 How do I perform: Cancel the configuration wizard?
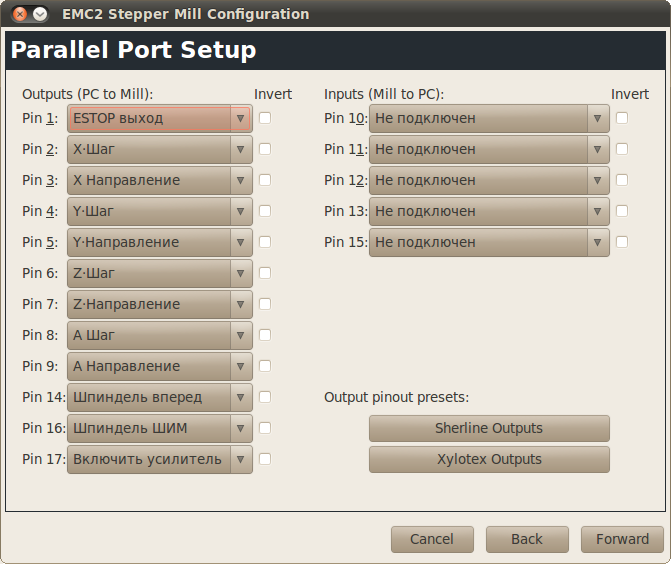(432, 539)
